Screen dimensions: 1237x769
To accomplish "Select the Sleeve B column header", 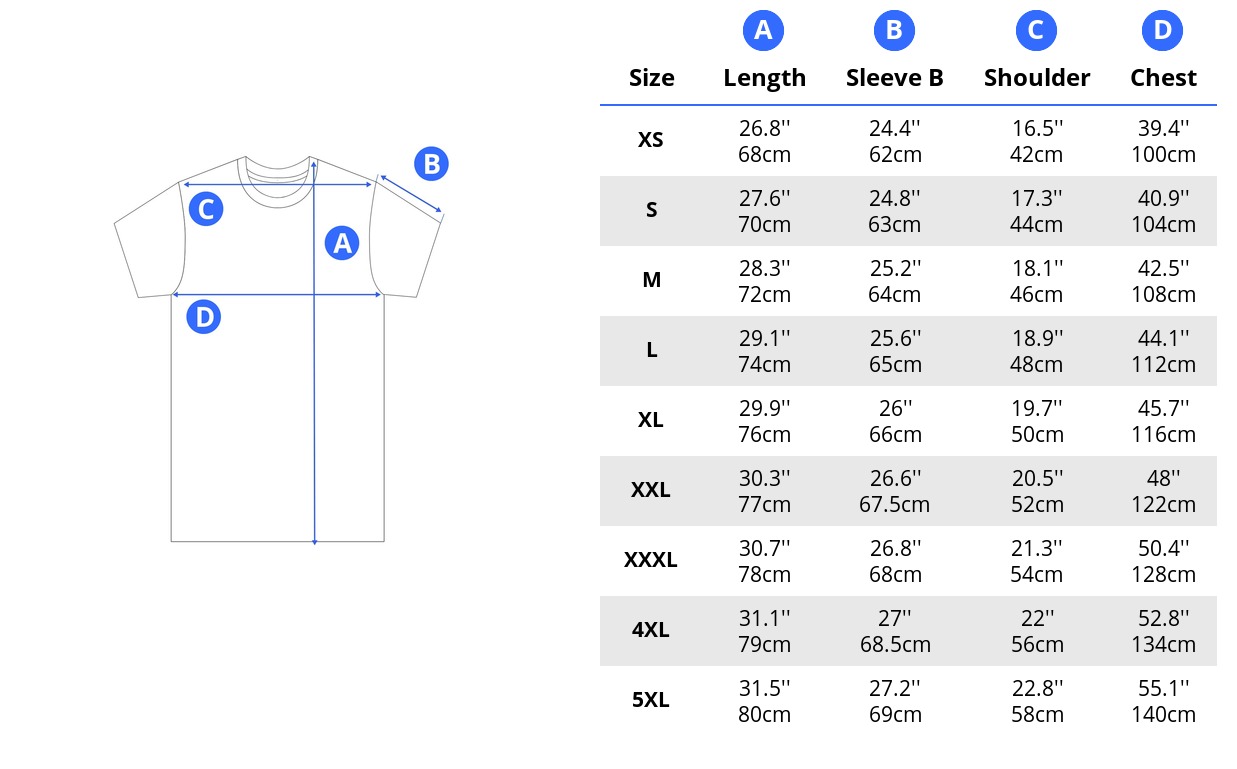I will click(x=895, y=78).
